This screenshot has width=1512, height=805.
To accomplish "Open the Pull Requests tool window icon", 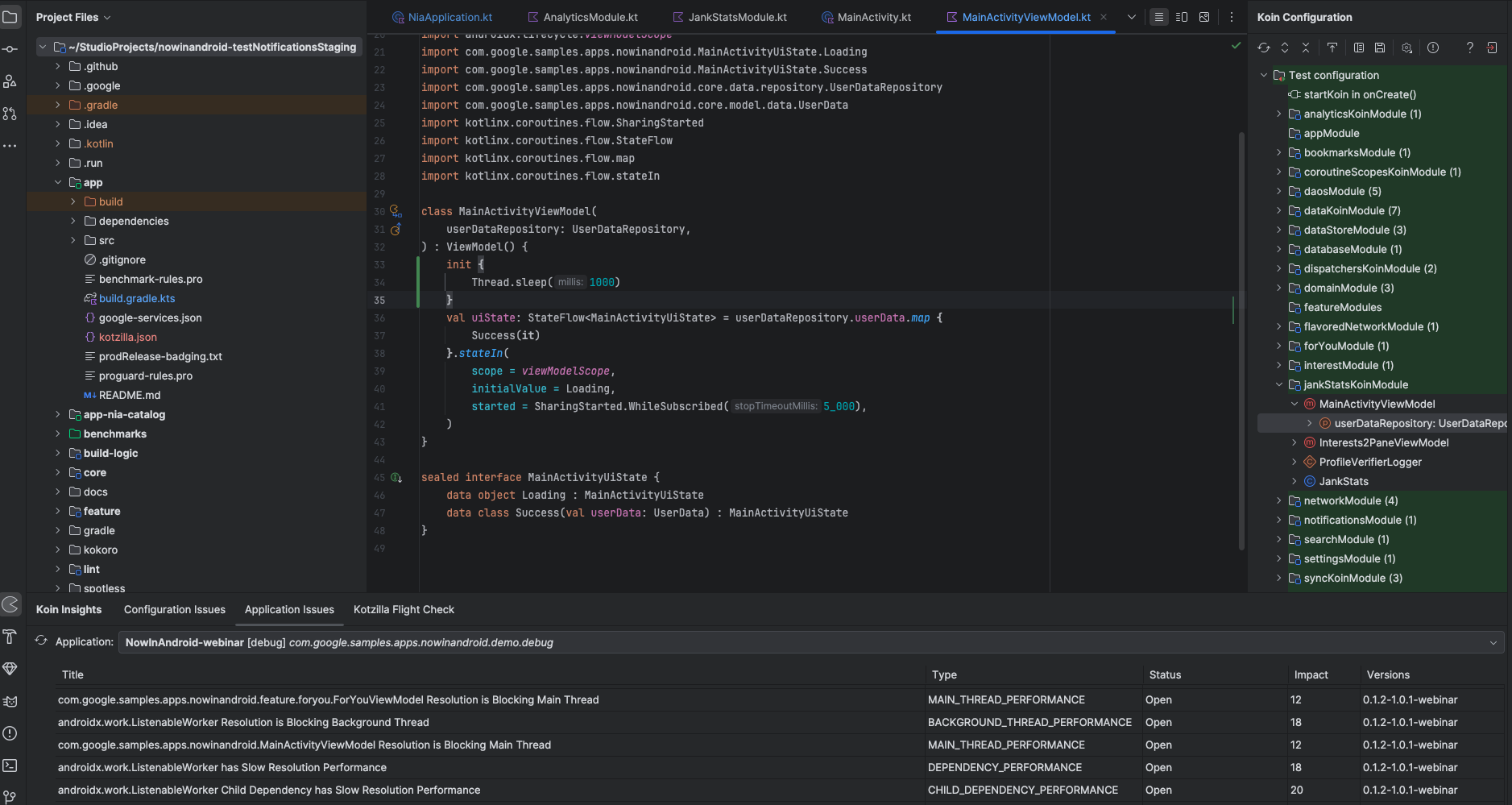I will point(10,114).
